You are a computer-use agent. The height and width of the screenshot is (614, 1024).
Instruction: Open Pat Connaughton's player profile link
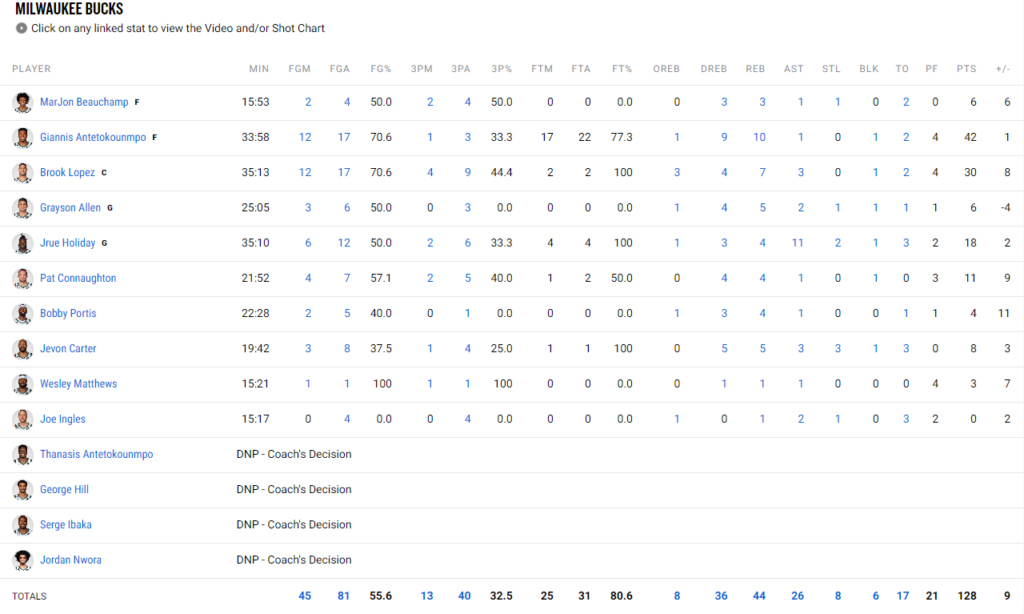(78, 278)
